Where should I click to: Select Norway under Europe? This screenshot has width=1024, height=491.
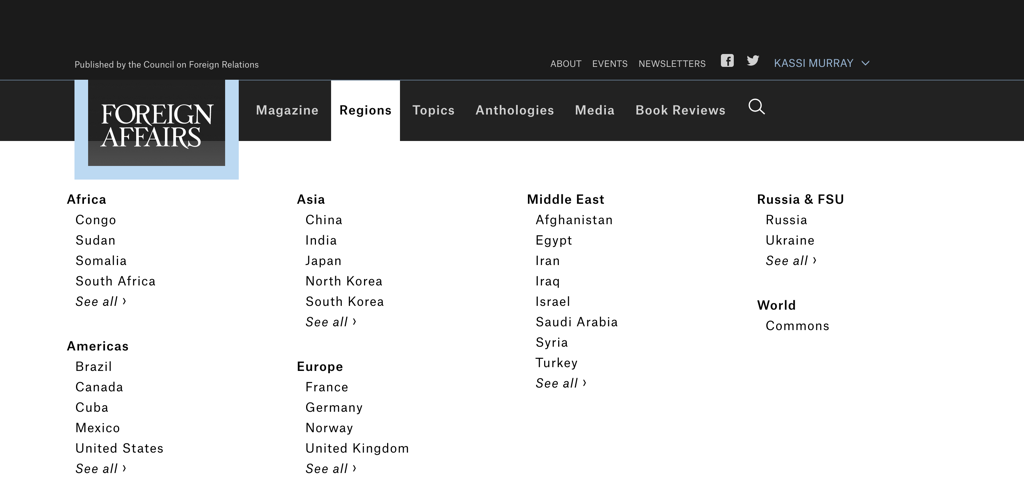[329, 428]
